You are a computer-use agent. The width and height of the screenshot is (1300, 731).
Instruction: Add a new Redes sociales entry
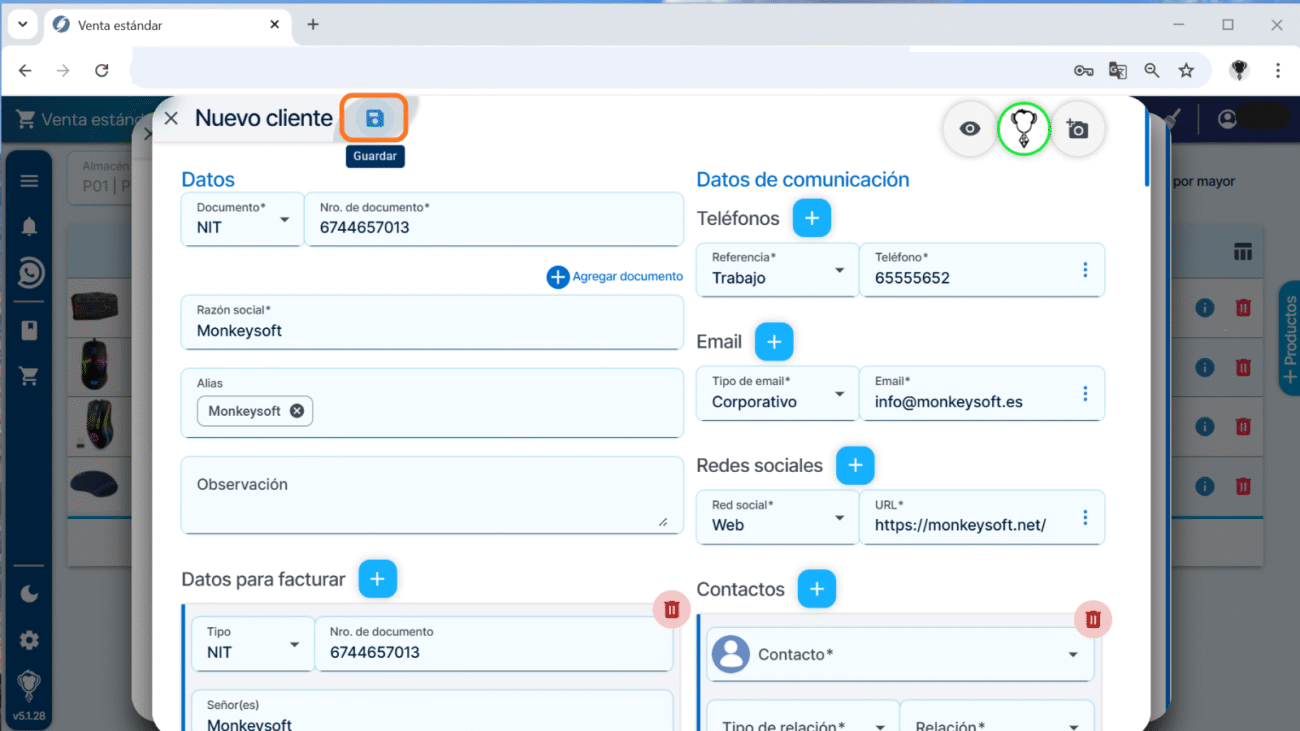pos(854,466)
